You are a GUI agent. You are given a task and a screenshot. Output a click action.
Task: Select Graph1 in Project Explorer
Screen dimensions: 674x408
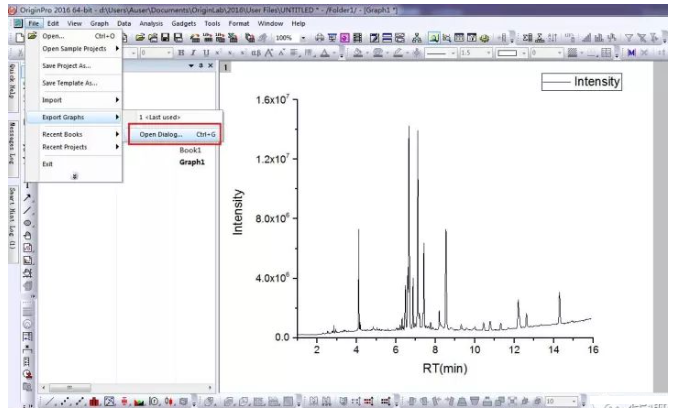pyautogui.click(x=190, y=161)
